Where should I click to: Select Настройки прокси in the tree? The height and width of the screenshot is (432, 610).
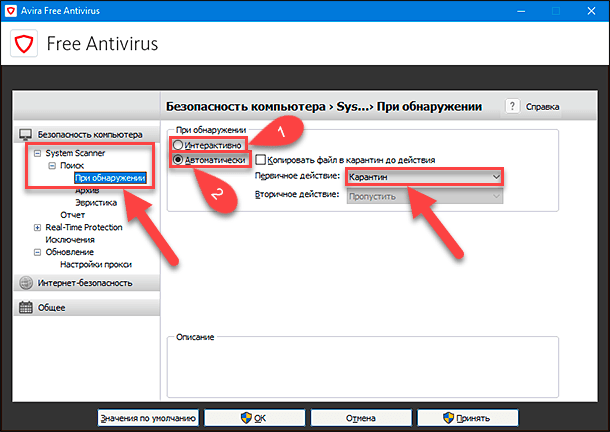click(x=96, y=265)
